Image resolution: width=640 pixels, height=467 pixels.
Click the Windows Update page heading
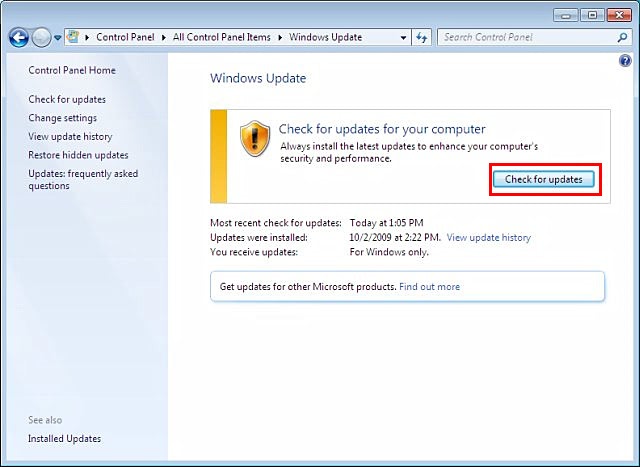[258, 78]
